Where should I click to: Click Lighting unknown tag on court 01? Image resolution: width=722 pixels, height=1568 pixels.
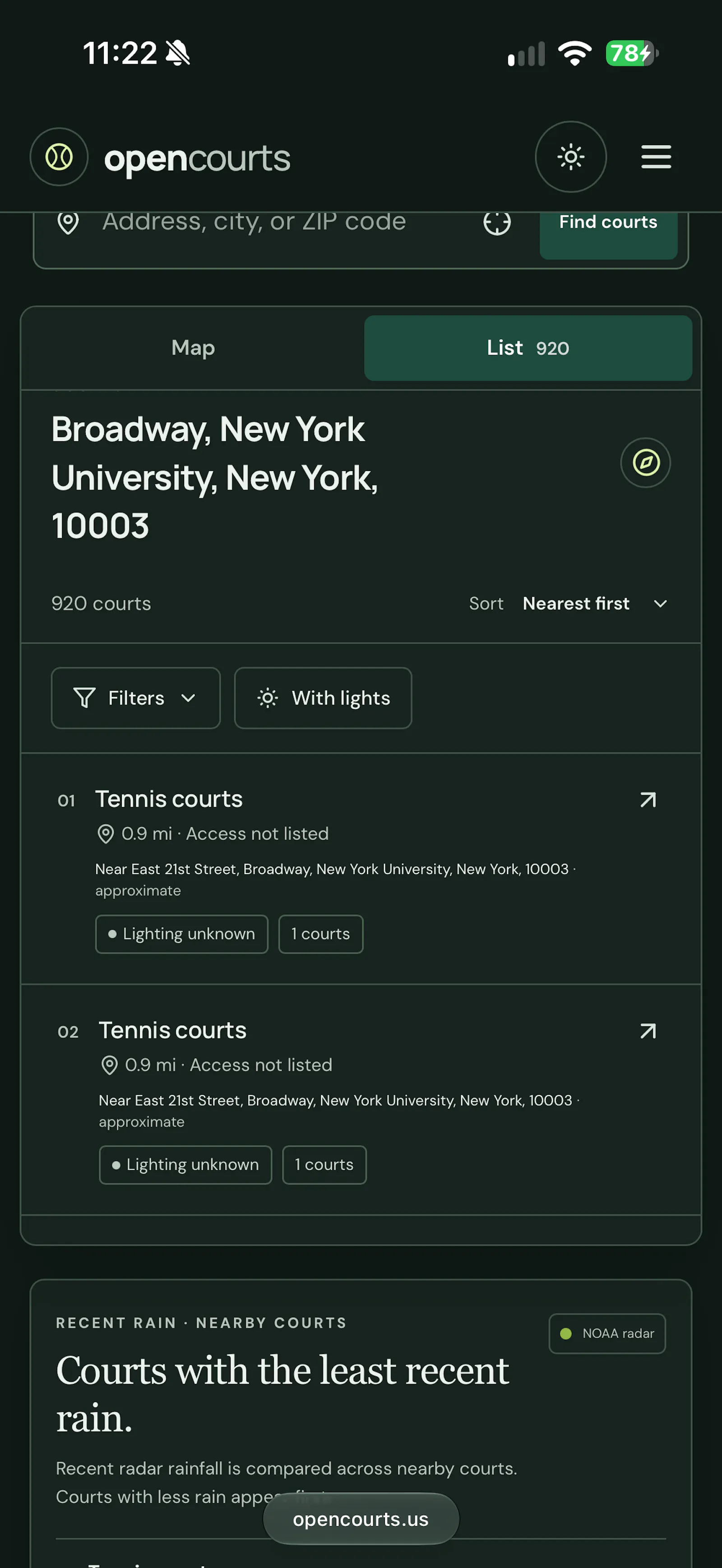click(181, 934)
